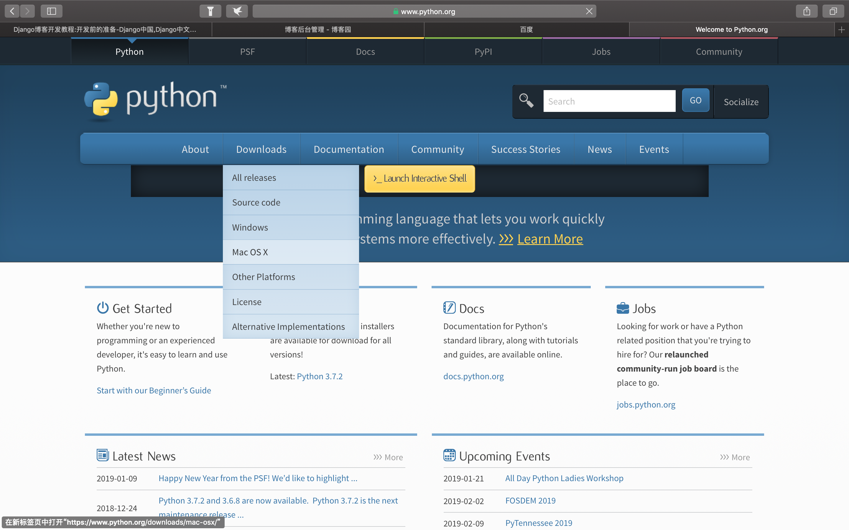Open the tab overview icon
The image size is (849, 530).
833,11
